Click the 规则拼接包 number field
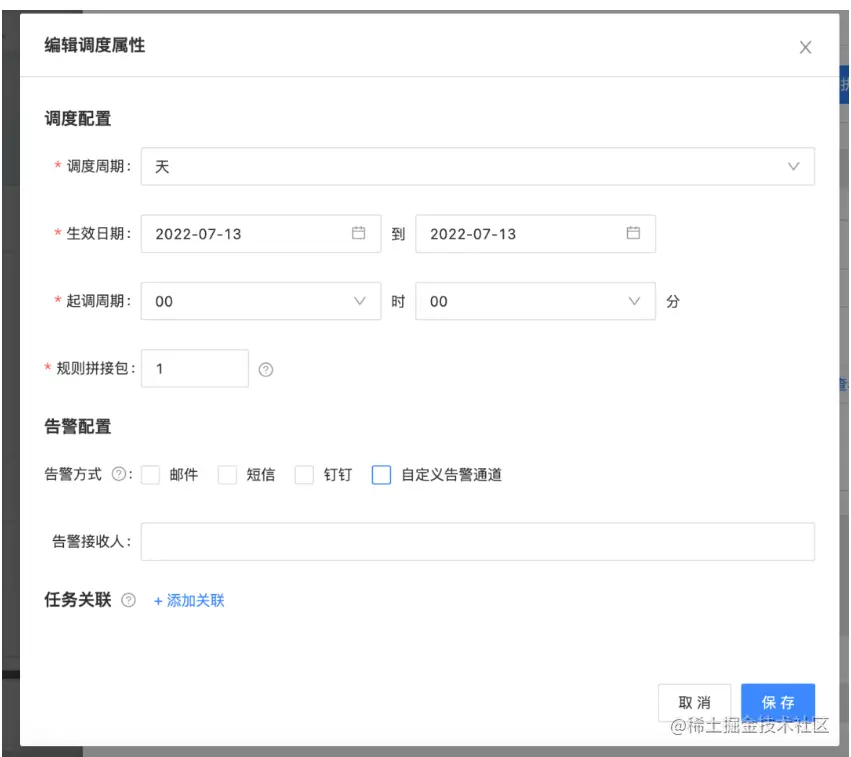The image size is (851, 757). 195,368
